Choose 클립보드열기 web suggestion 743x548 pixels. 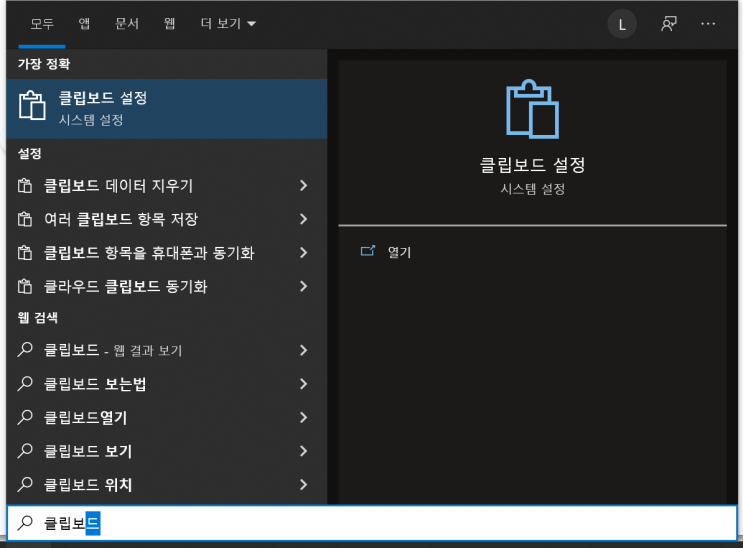pyautogui.click(x=167, y=417)
